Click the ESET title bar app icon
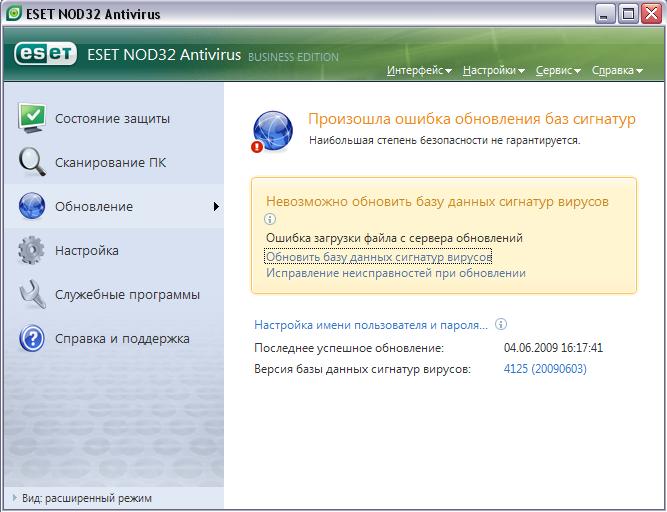Screen dimensions: 667x512 click(x=14, y=14)
